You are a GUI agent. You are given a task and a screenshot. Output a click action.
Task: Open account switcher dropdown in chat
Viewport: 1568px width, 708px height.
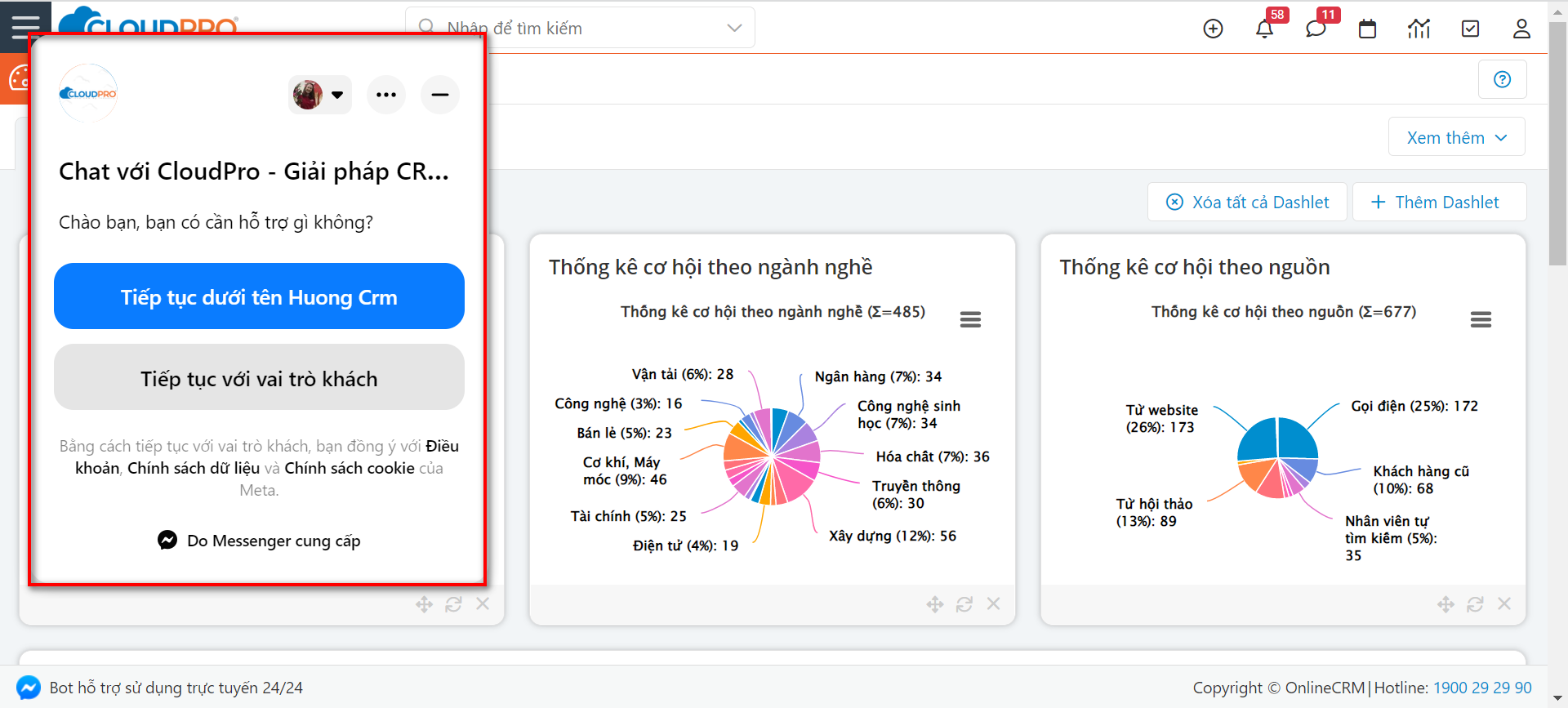point(320,95)
